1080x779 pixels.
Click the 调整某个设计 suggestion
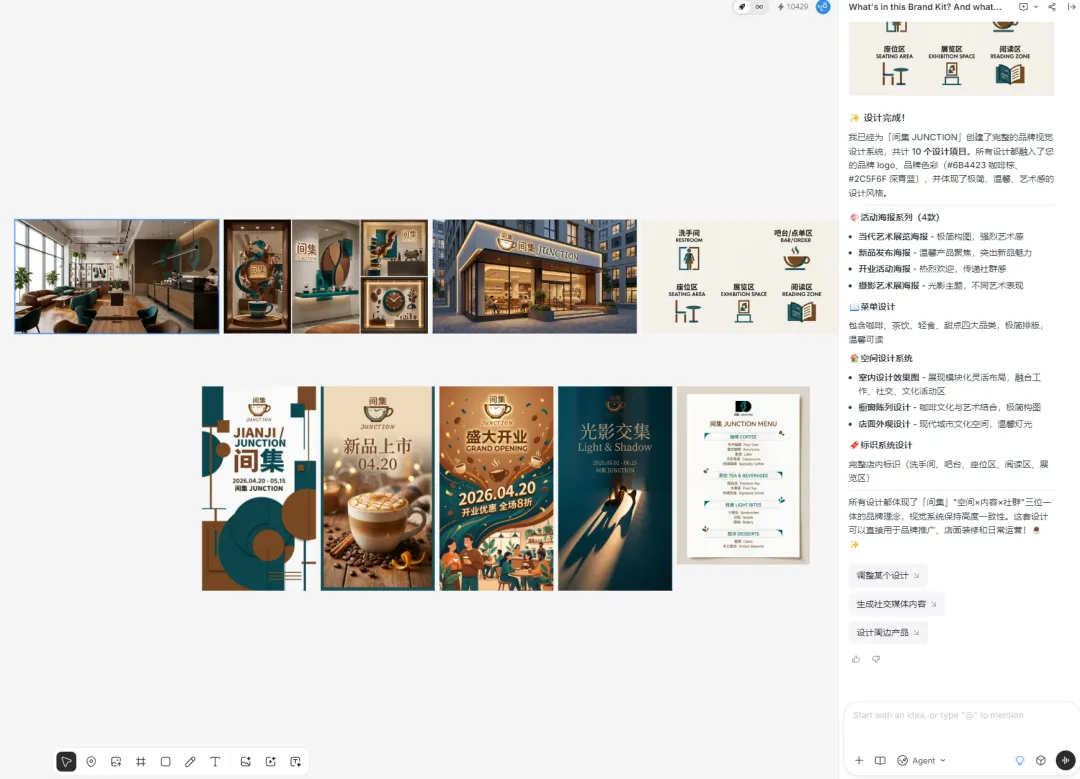(x=888, y=575)
